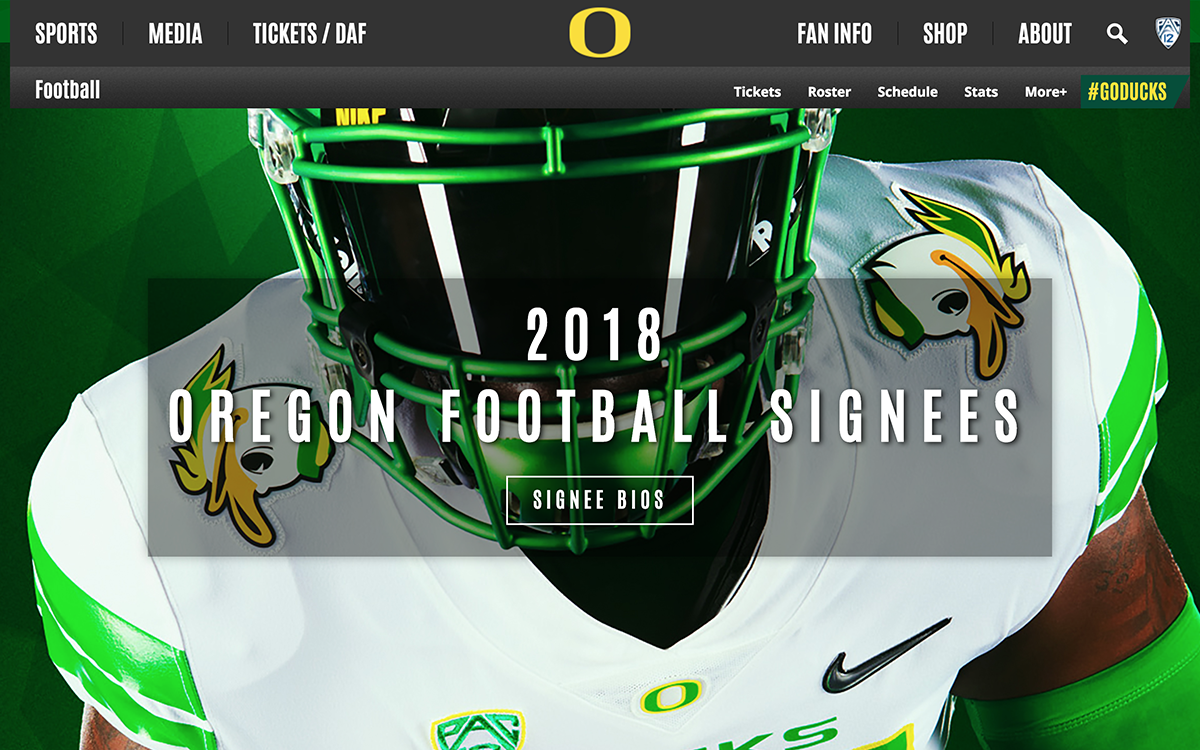Expand the MEDIA menu
This screenshot has width=1200, height=750.
(175, 34)
